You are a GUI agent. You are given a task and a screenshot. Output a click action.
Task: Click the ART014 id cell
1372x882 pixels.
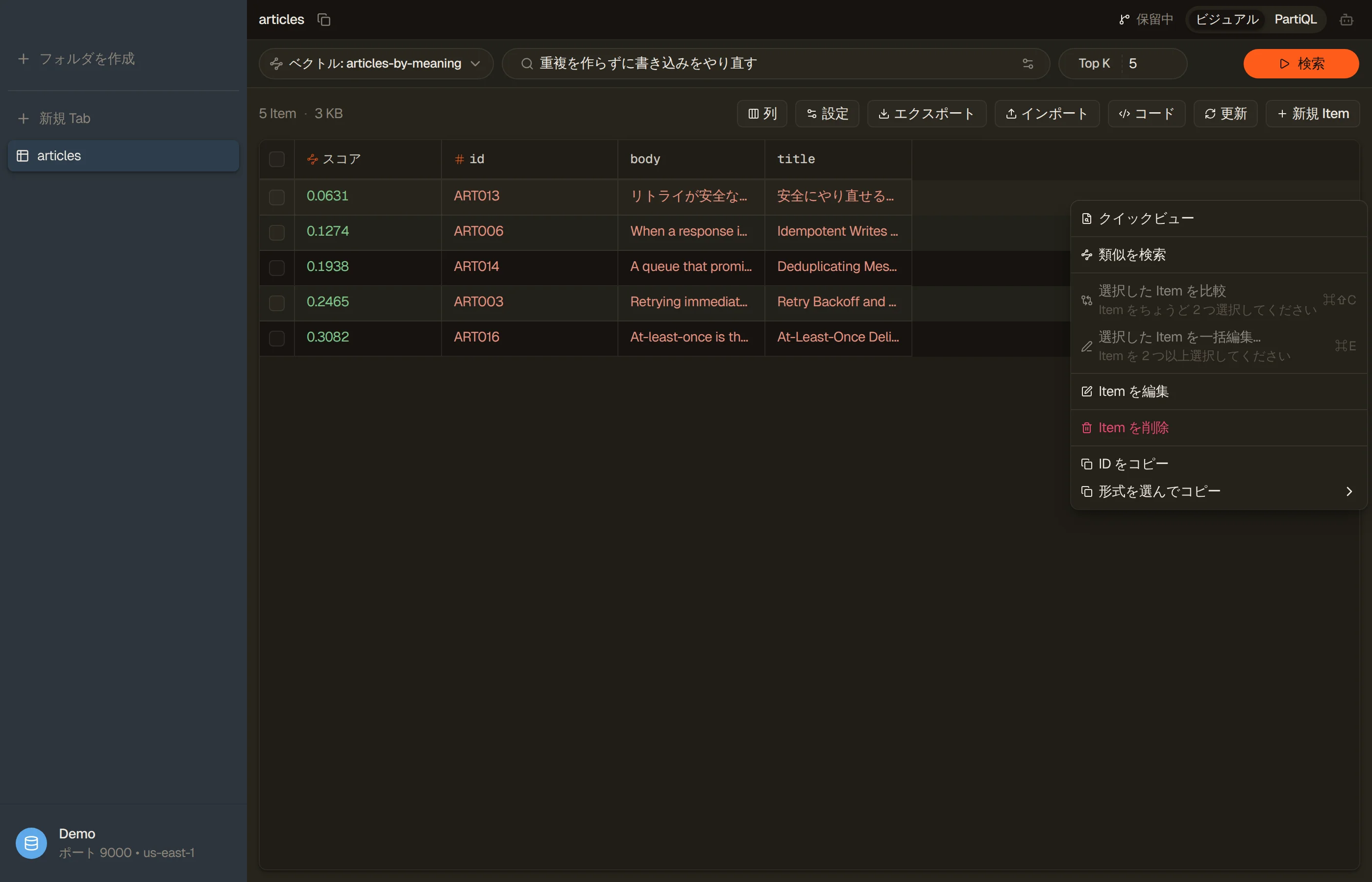coord(530,268)
